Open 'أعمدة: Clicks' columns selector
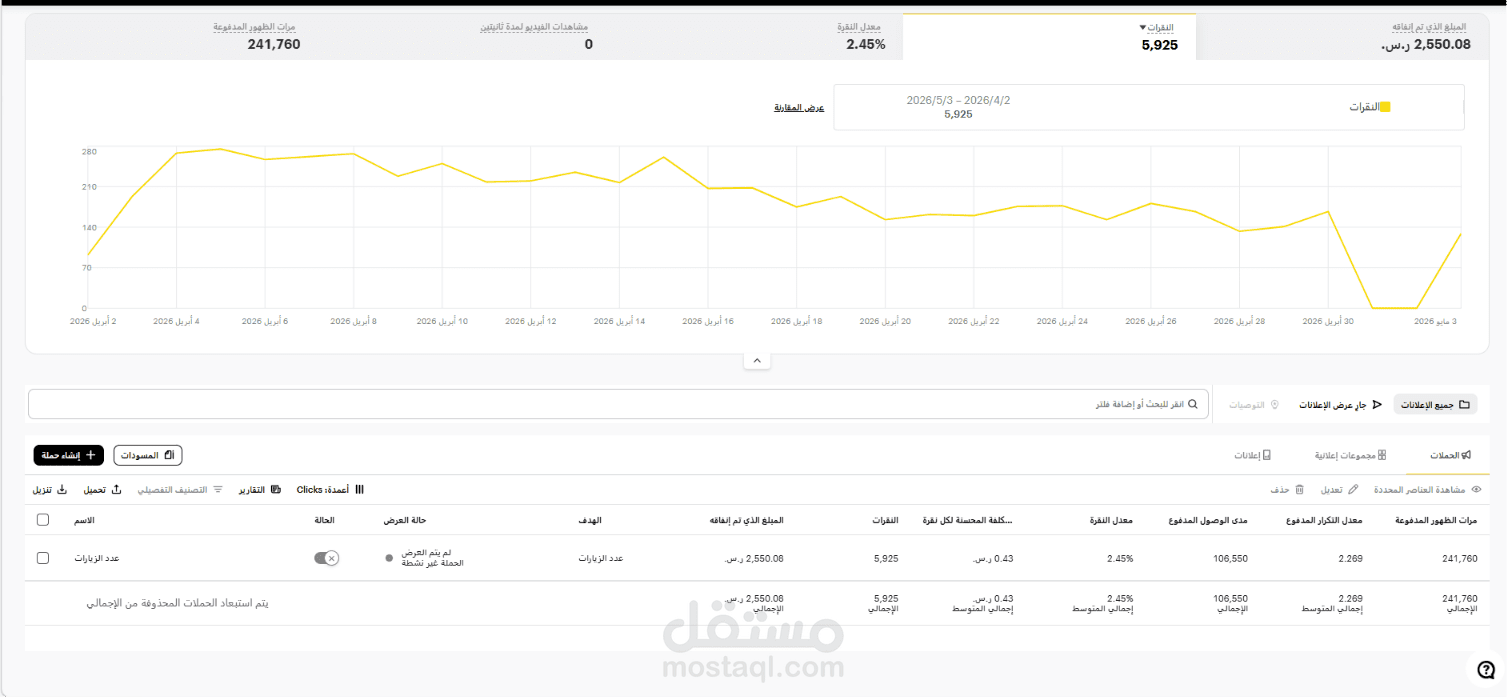Image resolution: width=1507 pixels, height=697 pixels. pyautogui.click(x=330, y=489)
